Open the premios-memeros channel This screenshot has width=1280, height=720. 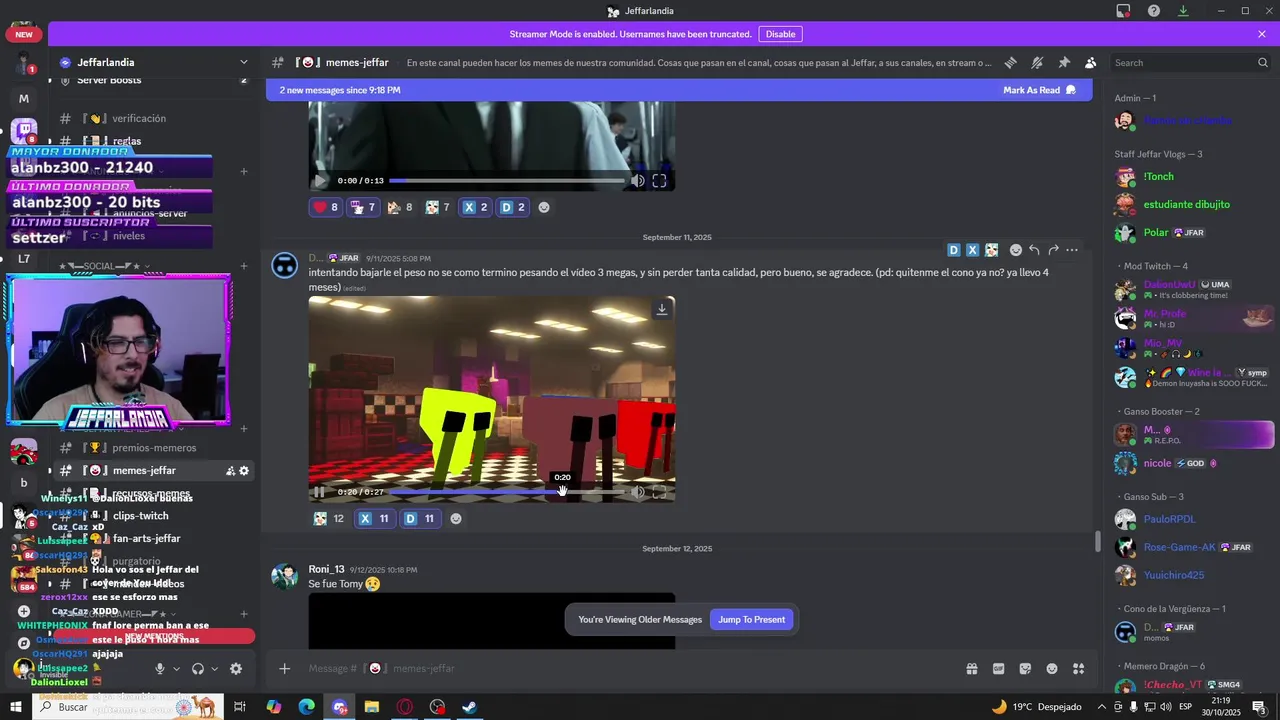click(155, 448)
